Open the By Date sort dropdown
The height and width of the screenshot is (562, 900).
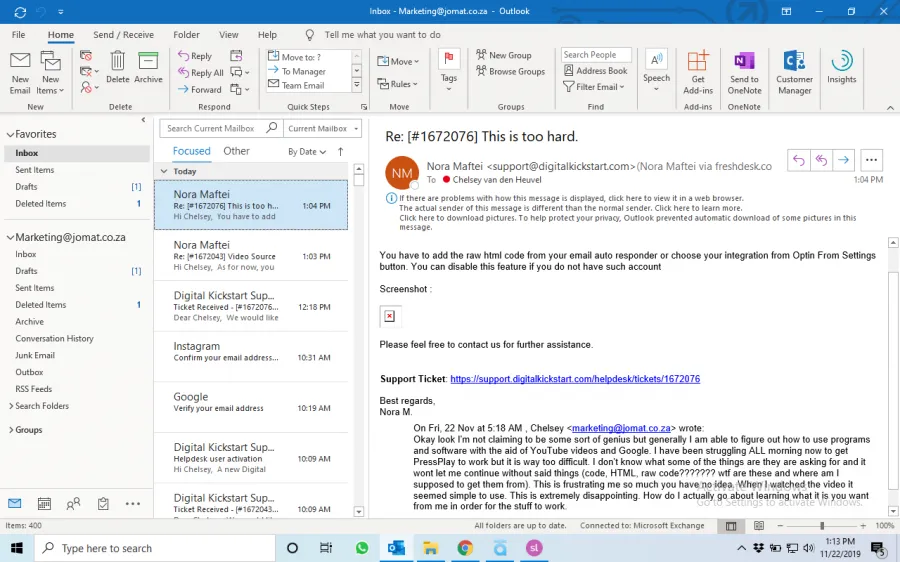point(307,152)
